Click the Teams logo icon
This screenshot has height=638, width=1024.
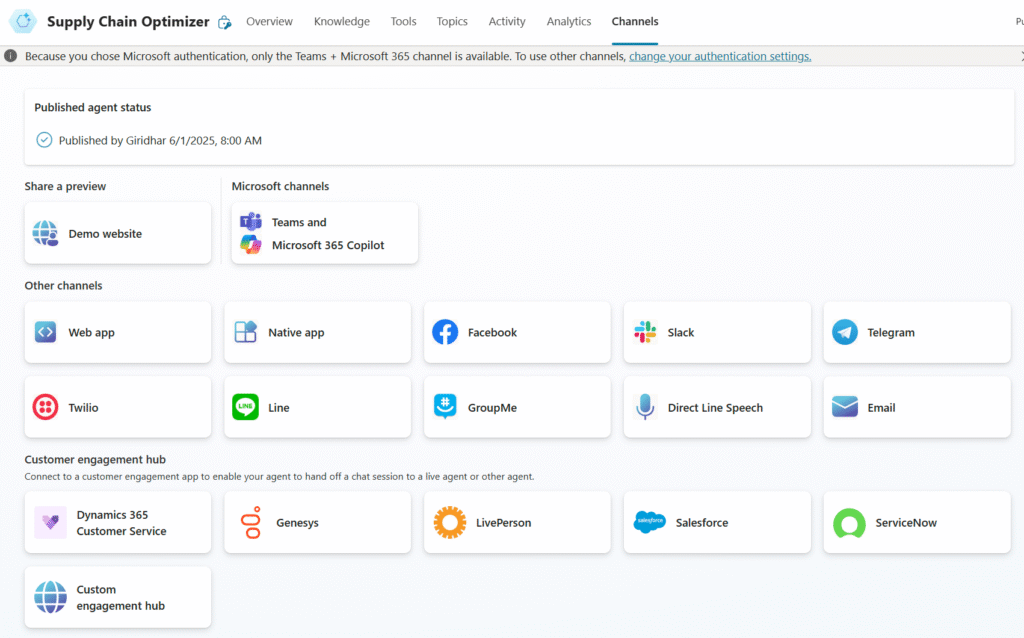[251, 222]
